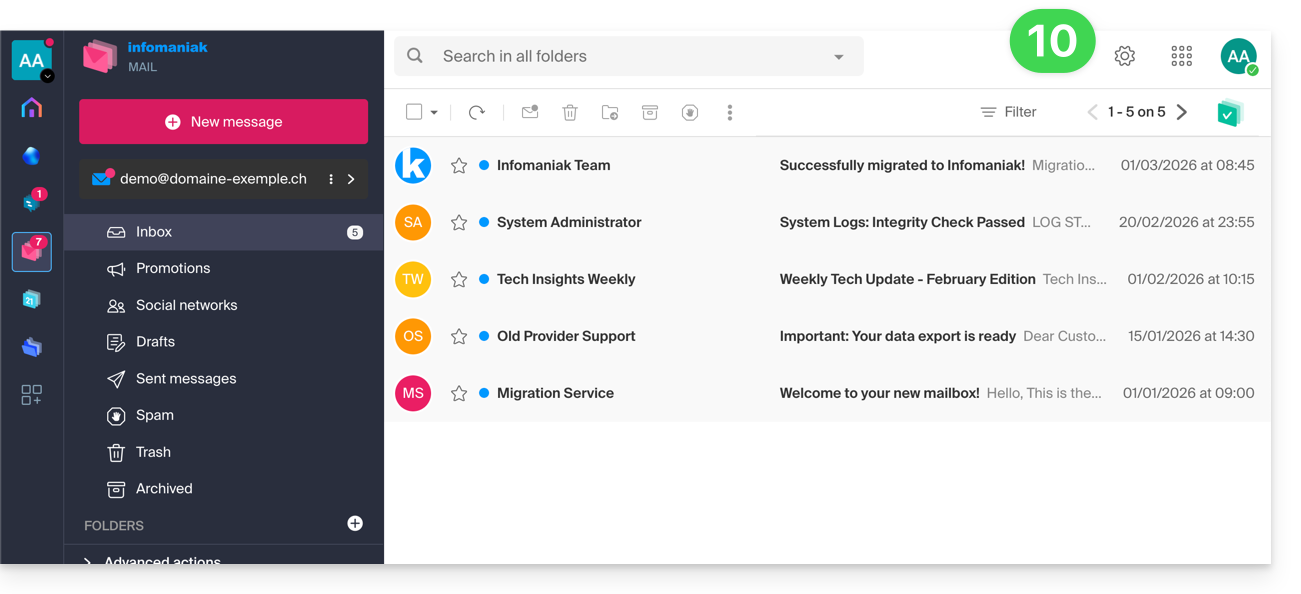Click the New message button
Screen dimensions: 1301x594
click(x=223, y=122)
